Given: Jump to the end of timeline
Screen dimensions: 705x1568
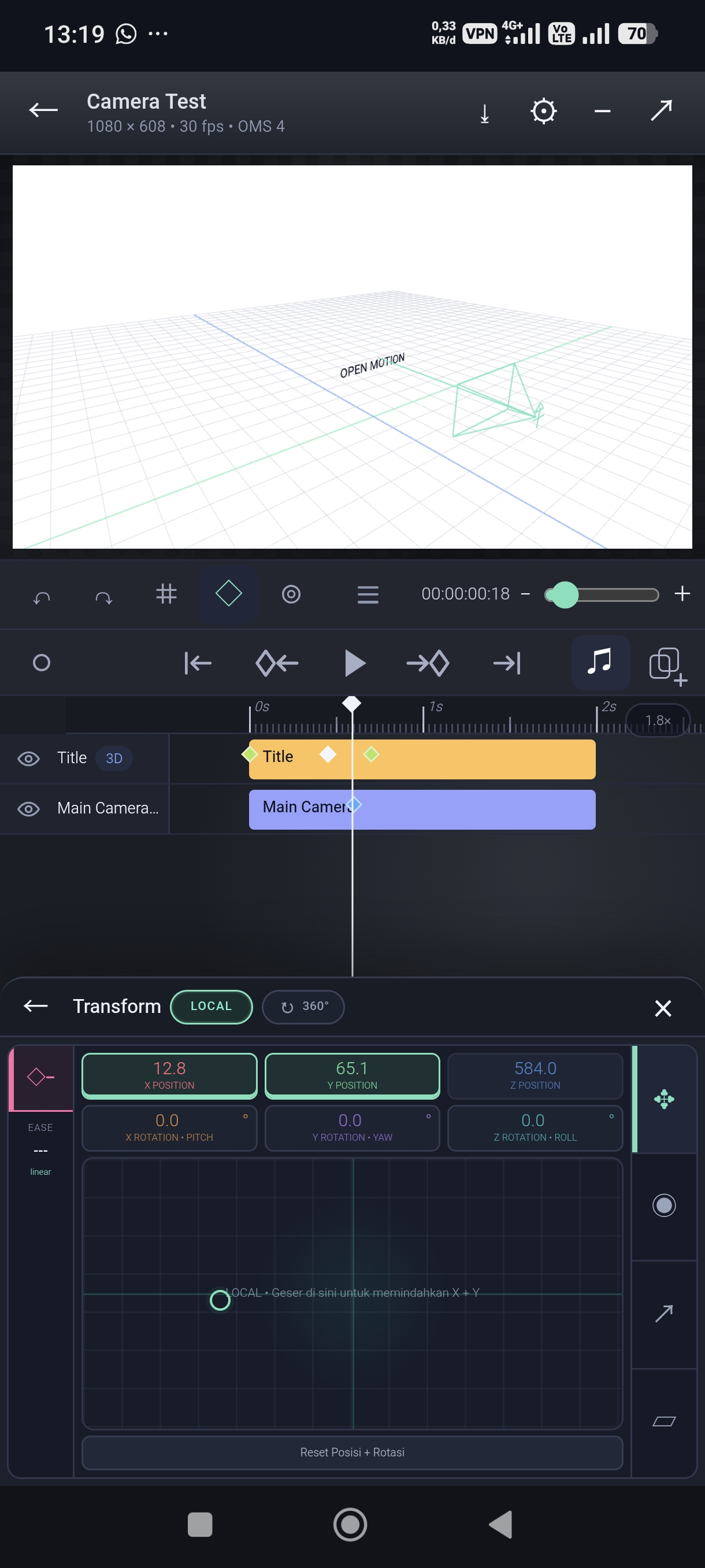Looking at the screenshot, I should (507, 663).
